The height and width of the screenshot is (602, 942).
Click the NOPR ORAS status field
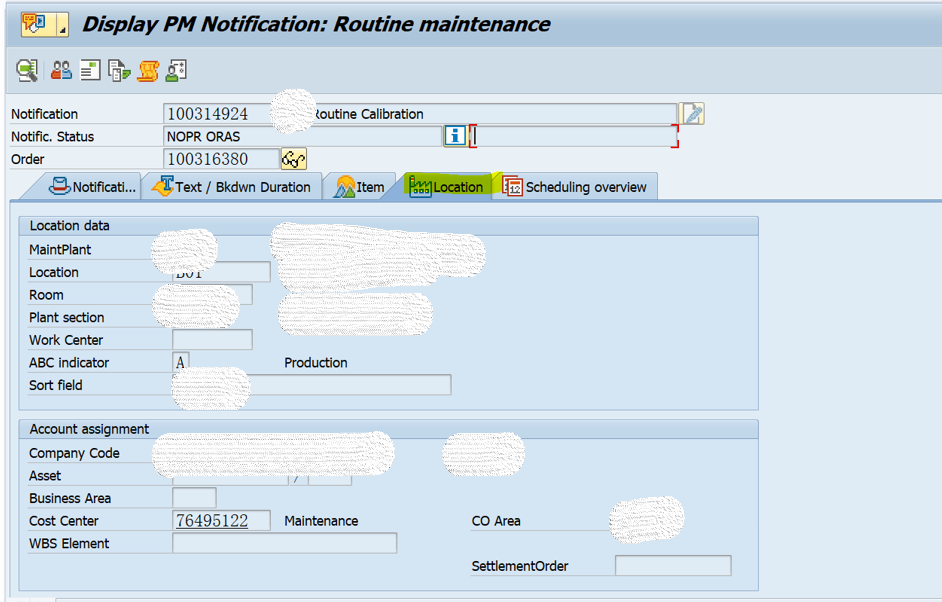[302, 136]
